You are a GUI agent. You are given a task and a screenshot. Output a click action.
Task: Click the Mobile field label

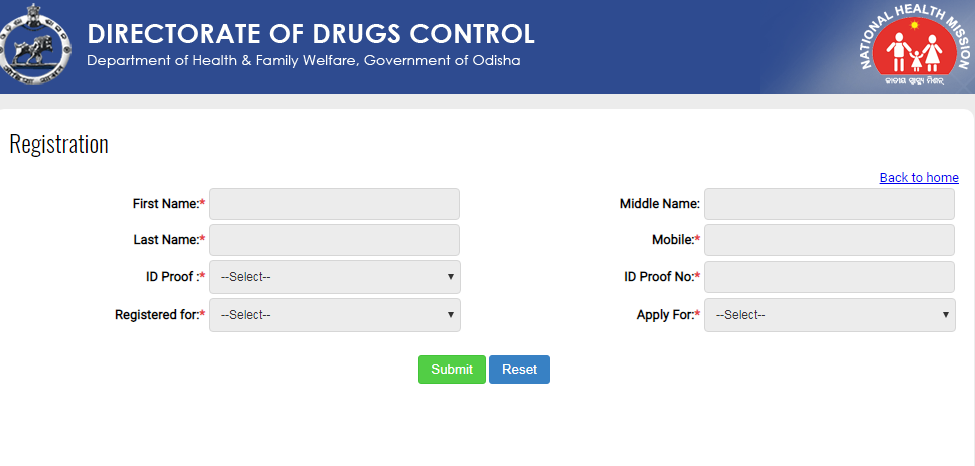[665, 240]
